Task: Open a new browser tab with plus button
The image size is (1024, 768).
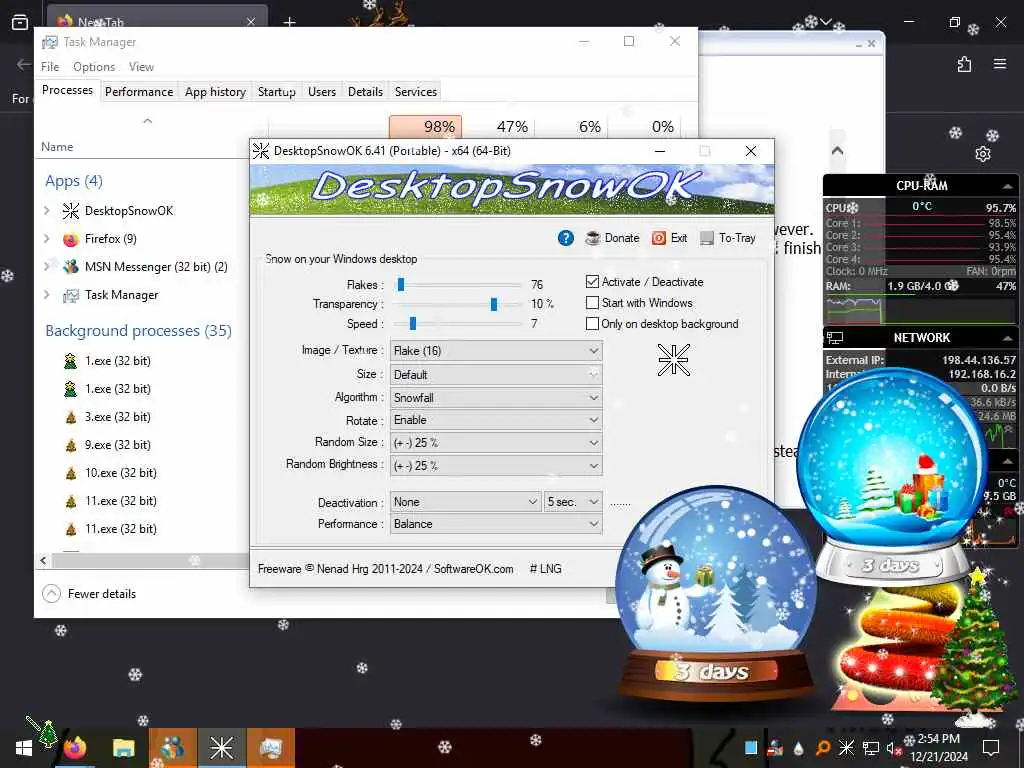Action: click(x=289, y=22)
